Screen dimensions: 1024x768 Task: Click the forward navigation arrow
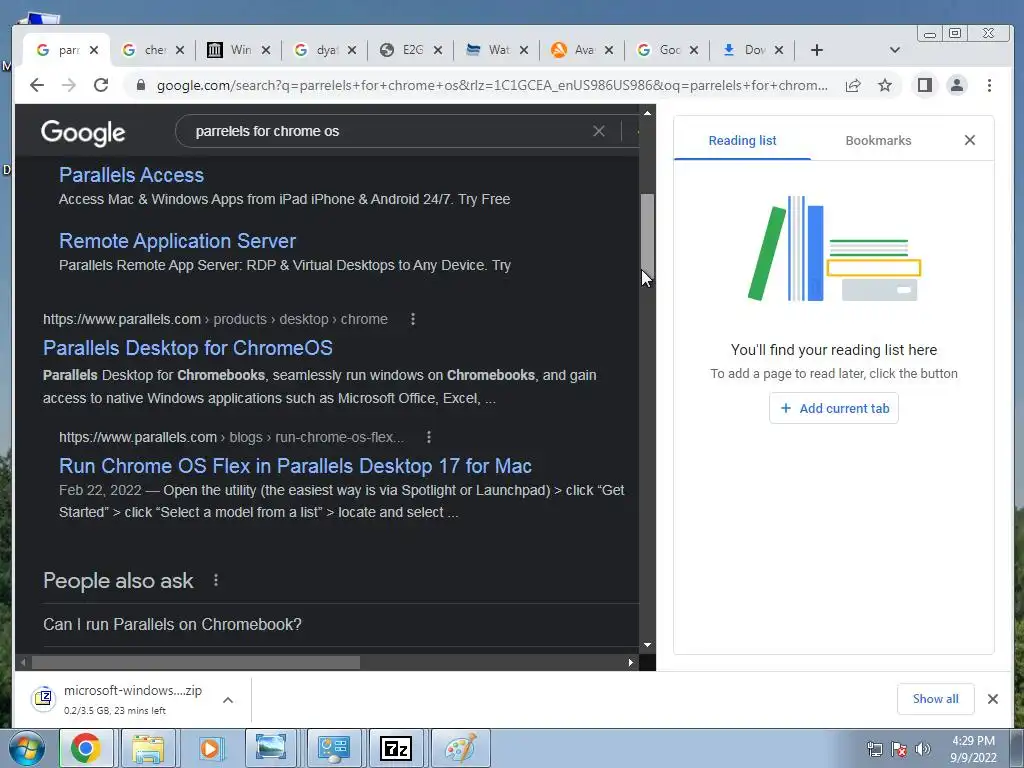coord(69,85)
